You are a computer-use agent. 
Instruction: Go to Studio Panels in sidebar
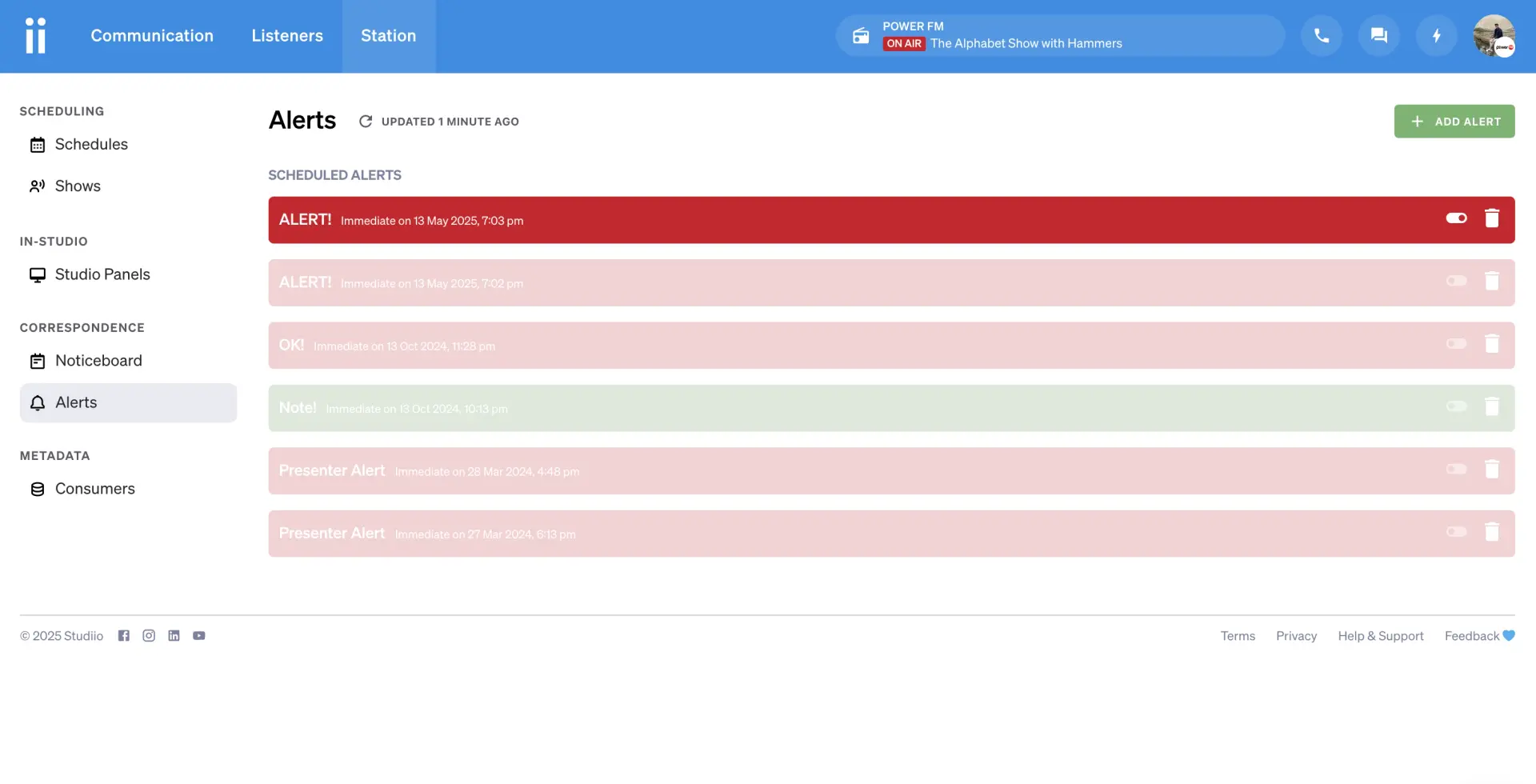[x=102, y=274]
